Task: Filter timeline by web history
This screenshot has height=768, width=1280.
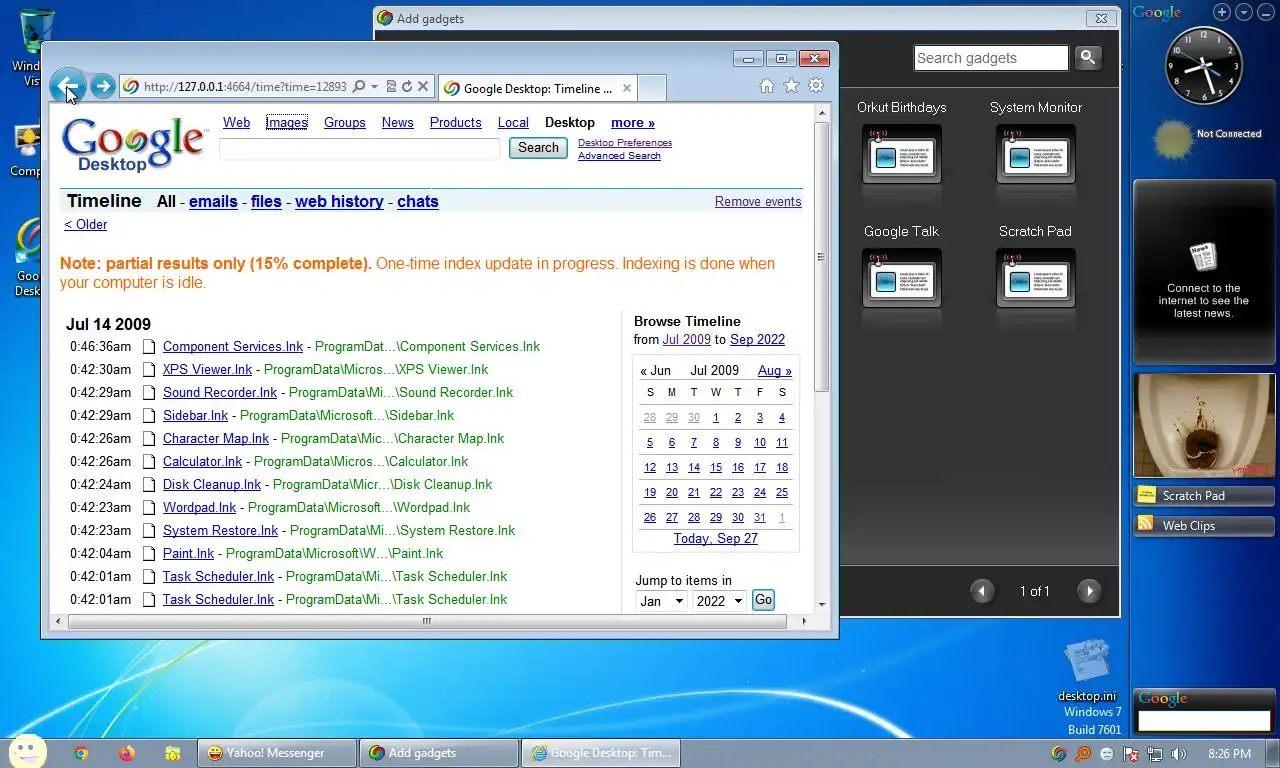Action: coord(339,201)
